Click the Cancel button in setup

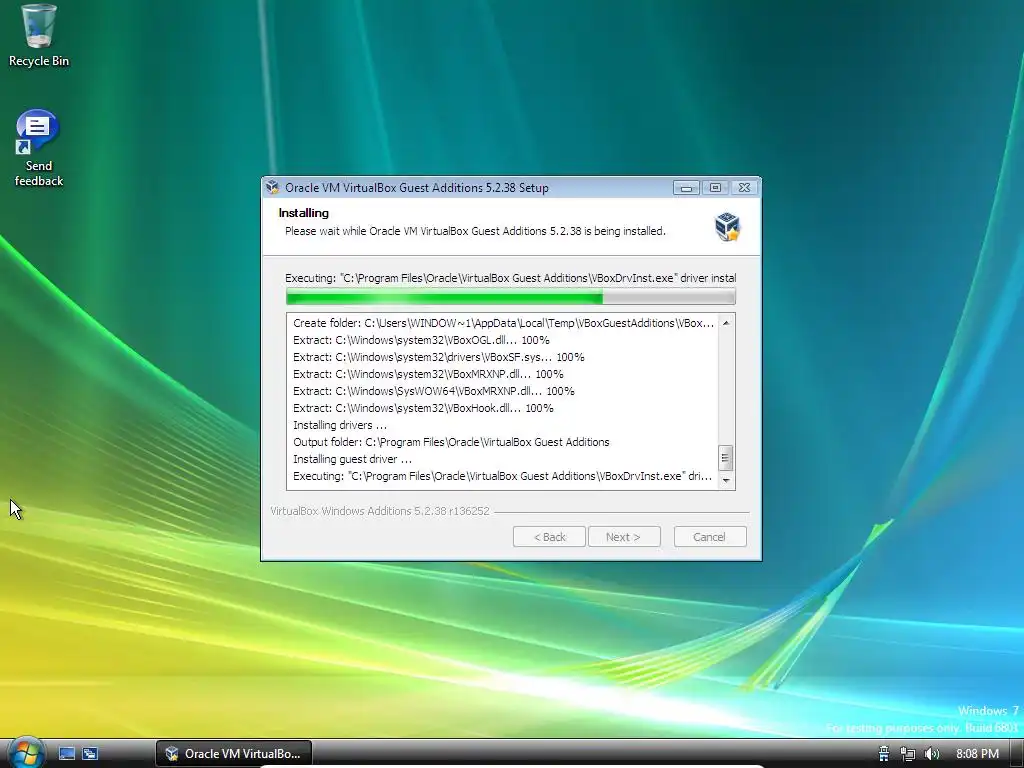coord(709,537)
